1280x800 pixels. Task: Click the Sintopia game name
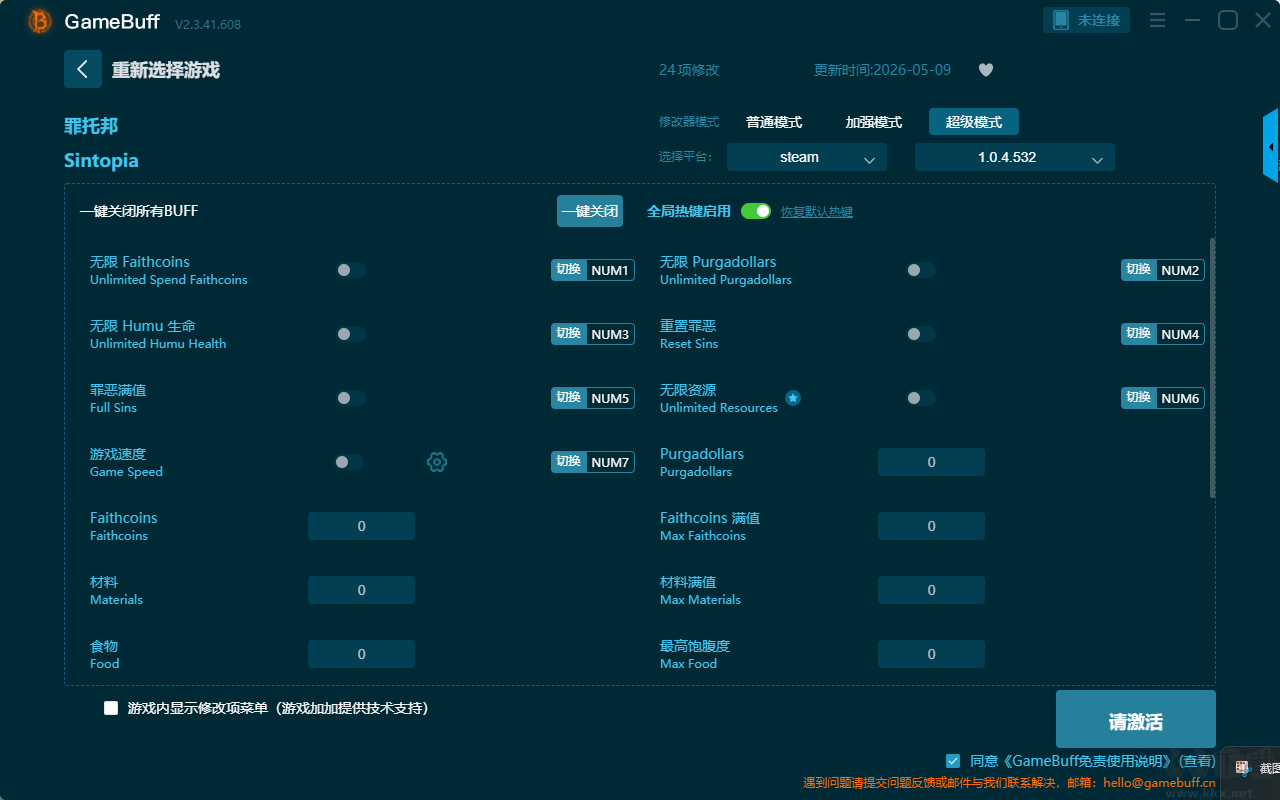pos(101,161)
